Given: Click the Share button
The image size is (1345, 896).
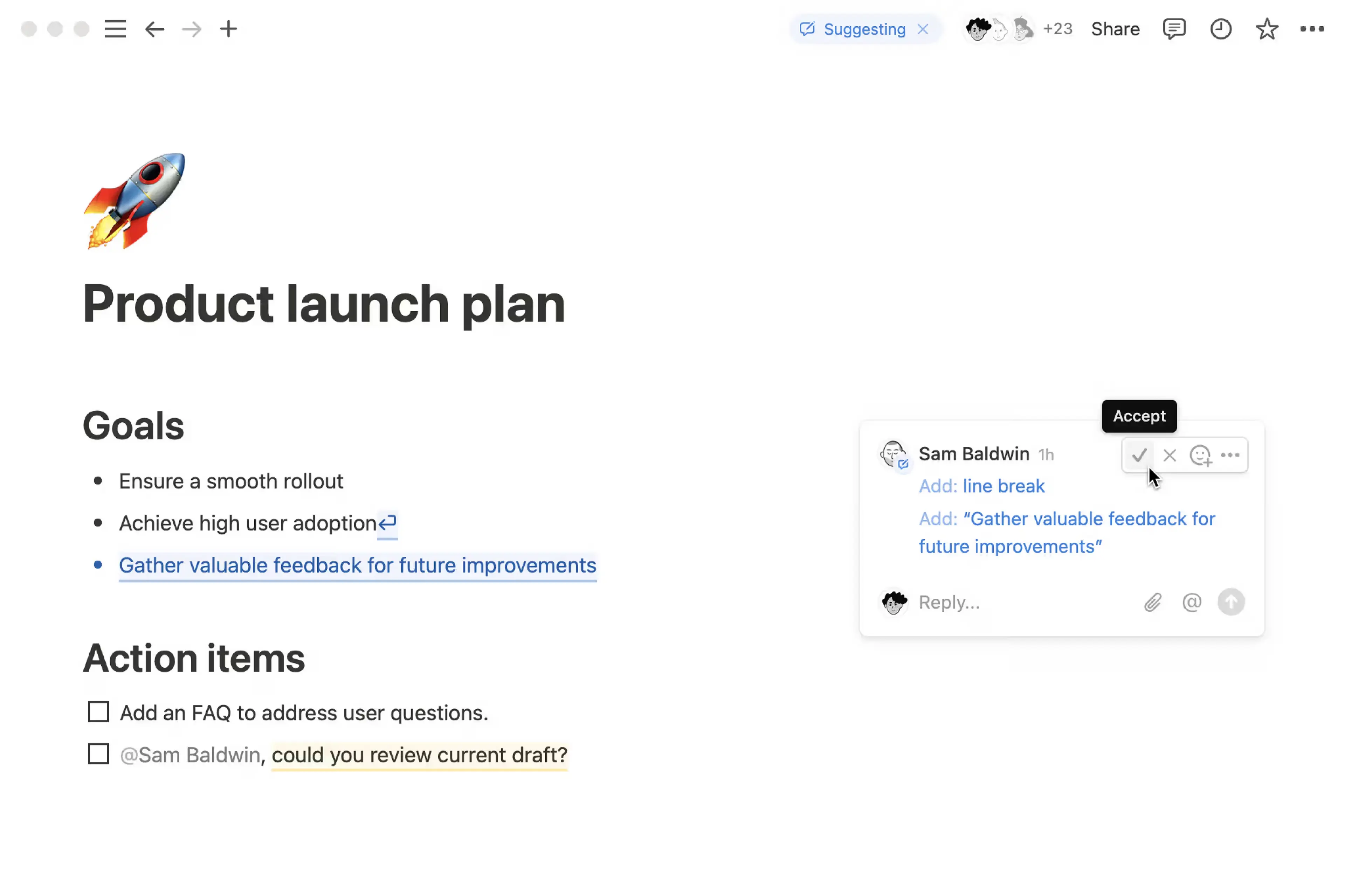Looking at the screenshot, I should [1115, 29].
